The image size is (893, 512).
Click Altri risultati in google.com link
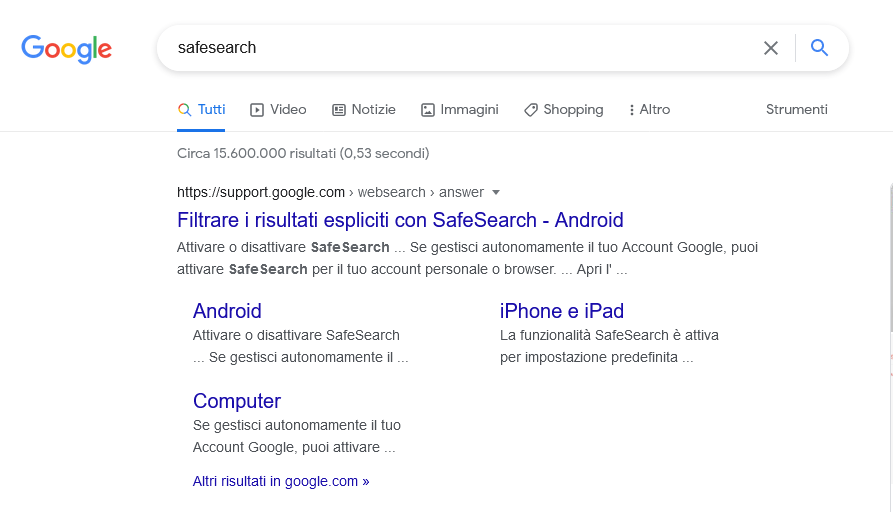coord(281,481)
